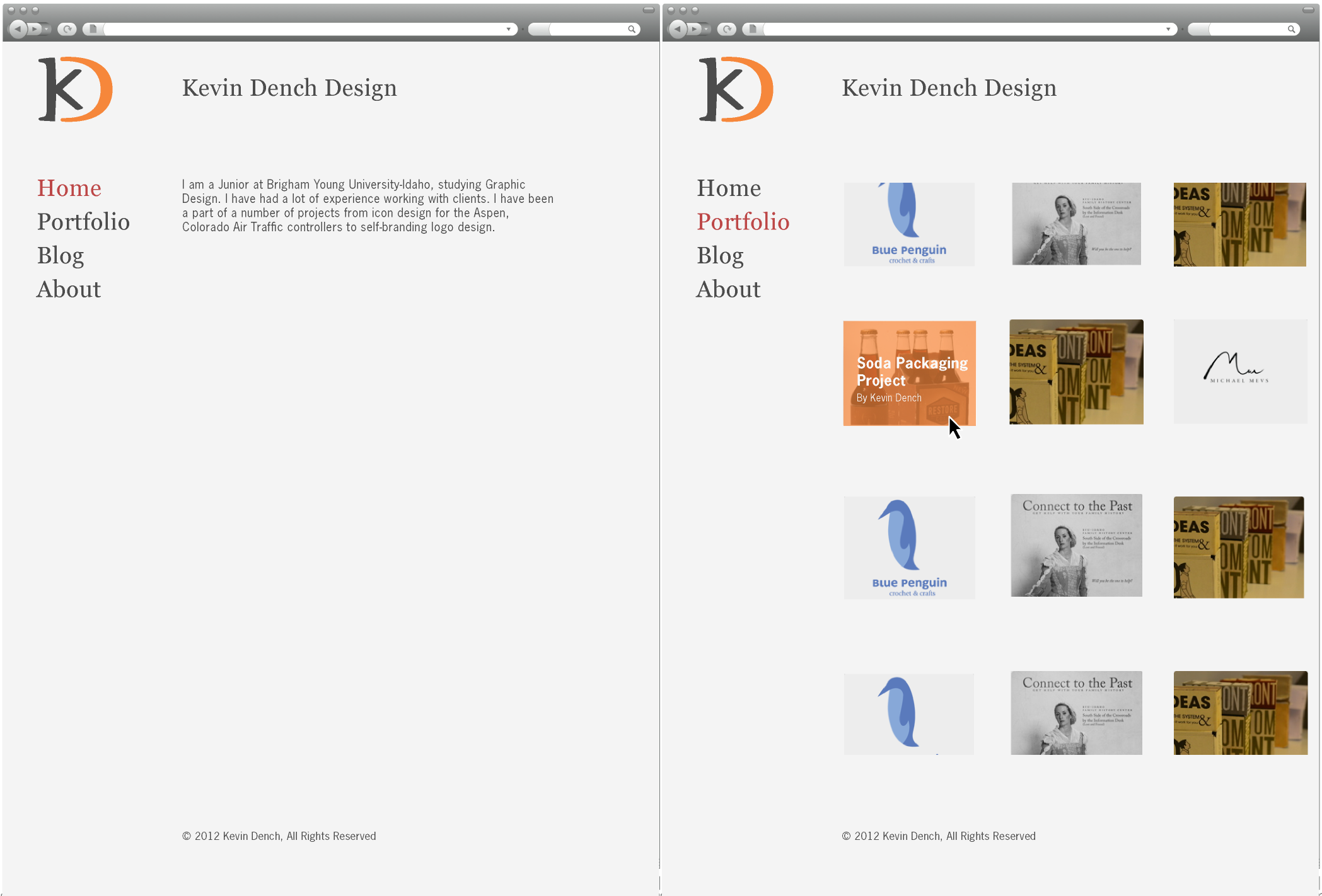
Task: Open the Soda Packaging Project thumbnail
Action: pyautogui.click(x=909, y=373)
